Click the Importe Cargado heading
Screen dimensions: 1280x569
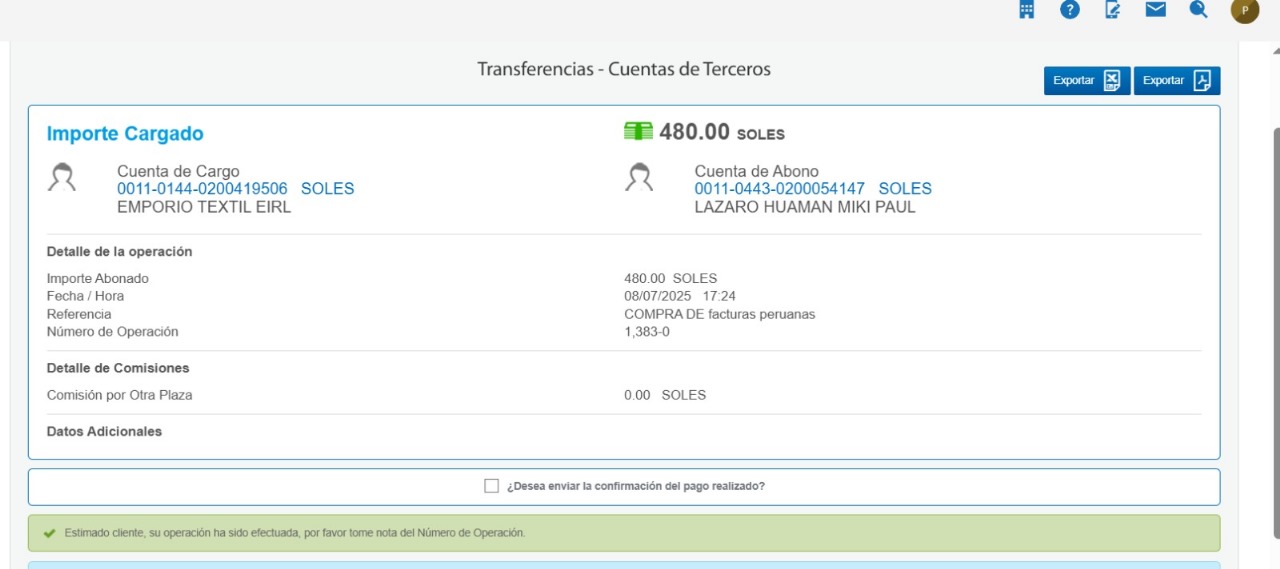[125, 134]
